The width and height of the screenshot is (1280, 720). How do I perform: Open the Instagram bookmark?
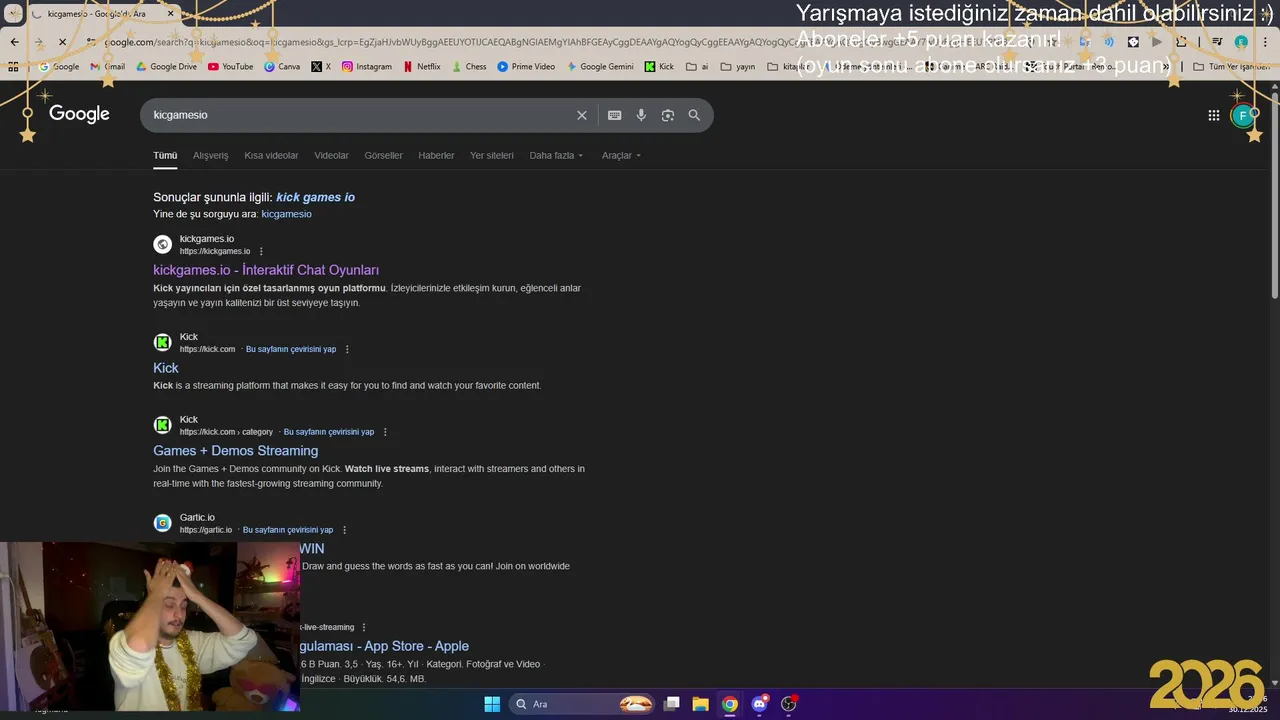pyautogui.click(x=367, y=67)
